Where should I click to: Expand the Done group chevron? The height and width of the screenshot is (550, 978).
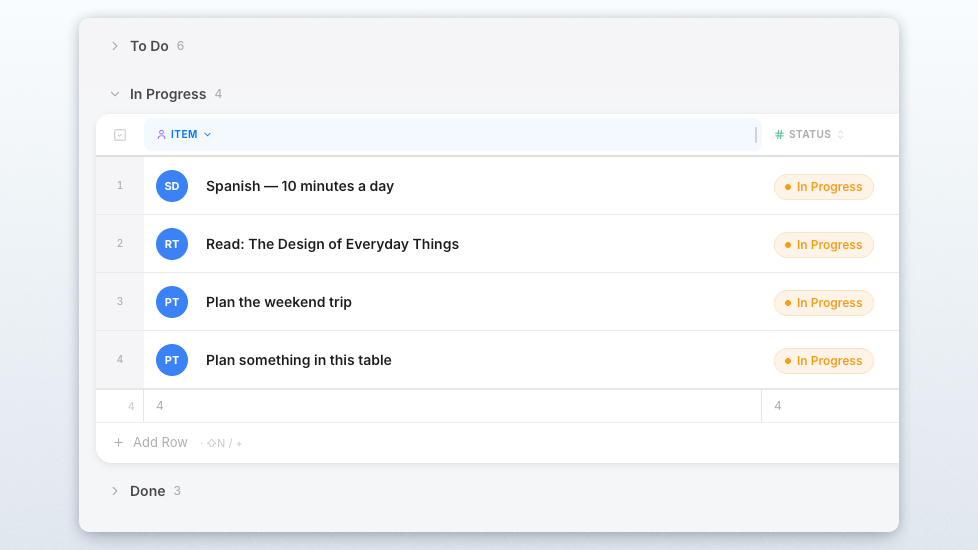tap(115, 491)
